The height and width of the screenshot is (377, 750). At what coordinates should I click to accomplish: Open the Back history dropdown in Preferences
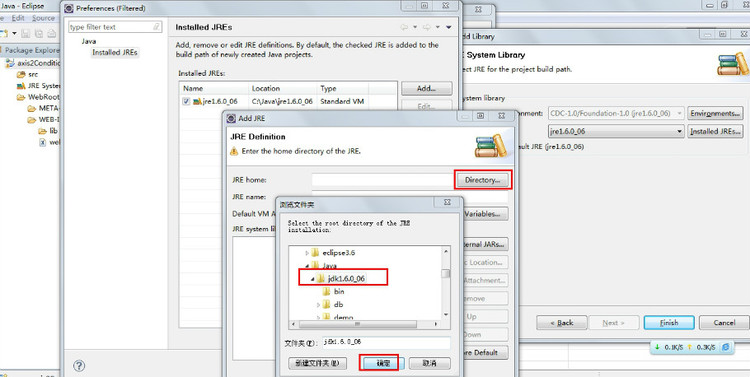coord(415,27)
